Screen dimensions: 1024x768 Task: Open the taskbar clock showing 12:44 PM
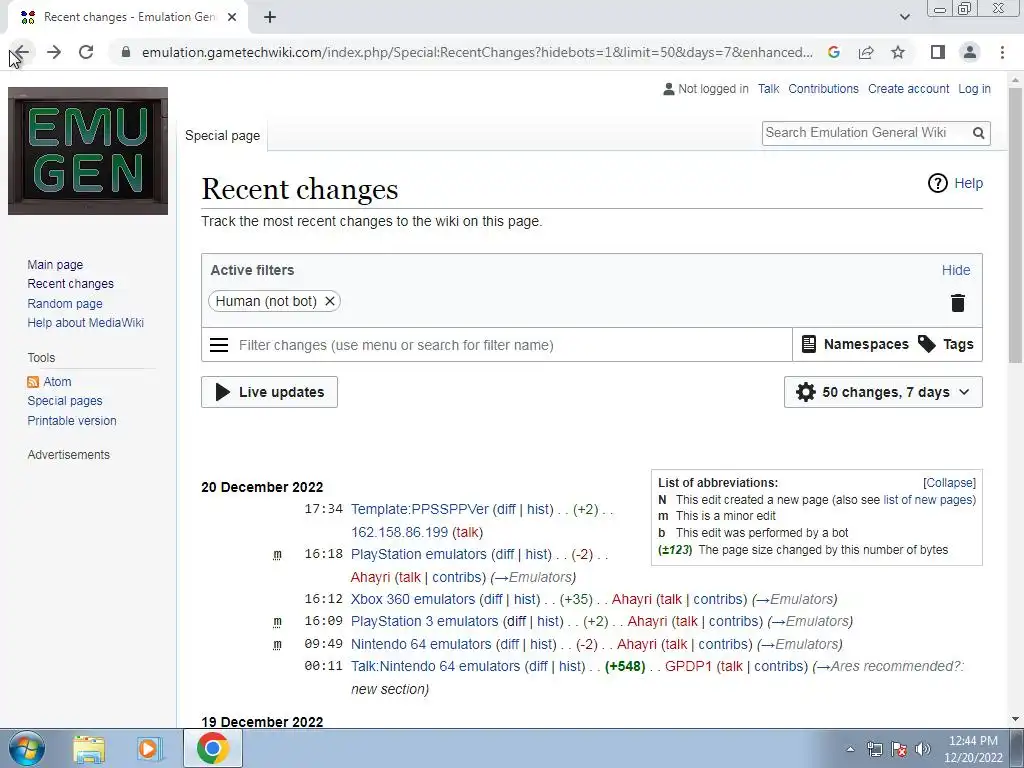point(973,749)
